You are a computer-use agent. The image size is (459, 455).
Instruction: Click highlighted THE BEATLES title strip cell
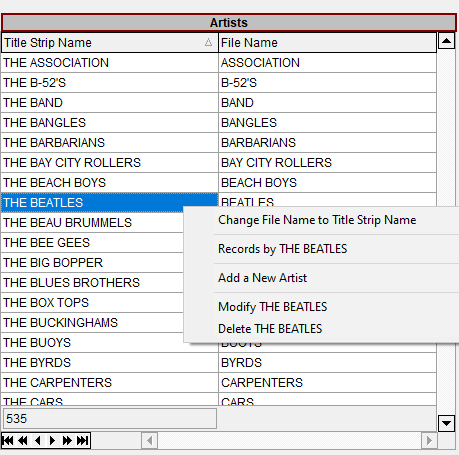coord(110,203)
